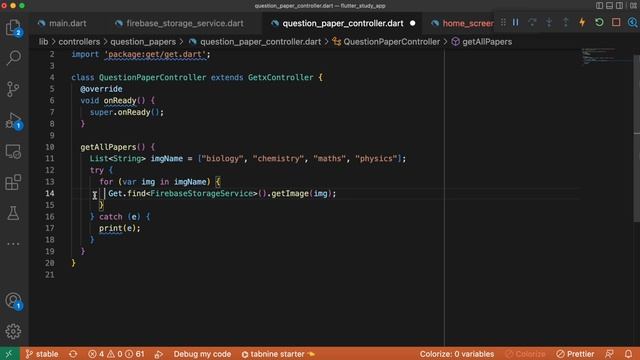Click the Prettier status item
Screen dimensions: 640x360
576,354
